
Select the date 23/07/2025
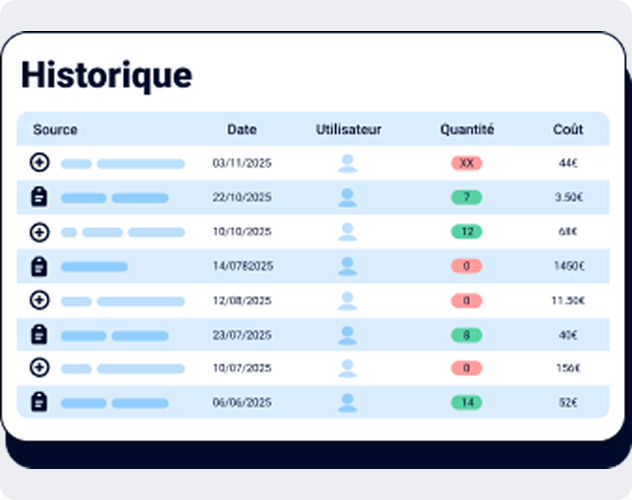pos(242,335)
